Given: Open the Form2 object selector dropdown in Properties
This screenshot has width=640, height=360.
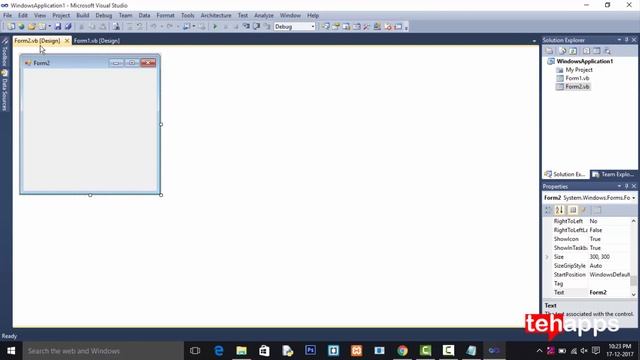Looking at the screenshot, I should pyautogui.click(x=633, y=198).
